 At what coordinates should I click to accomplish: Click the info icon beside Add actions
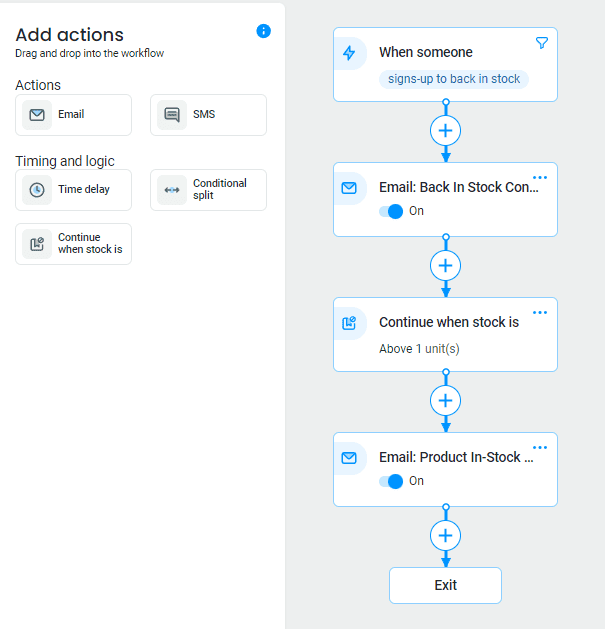[264, 31]
